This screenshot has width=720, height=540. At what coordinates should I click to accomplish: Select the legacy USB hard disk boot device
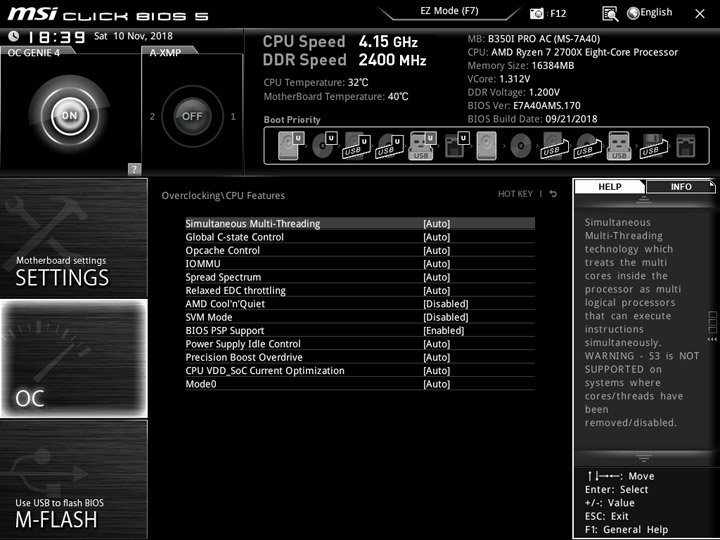(x=555, y=146)
